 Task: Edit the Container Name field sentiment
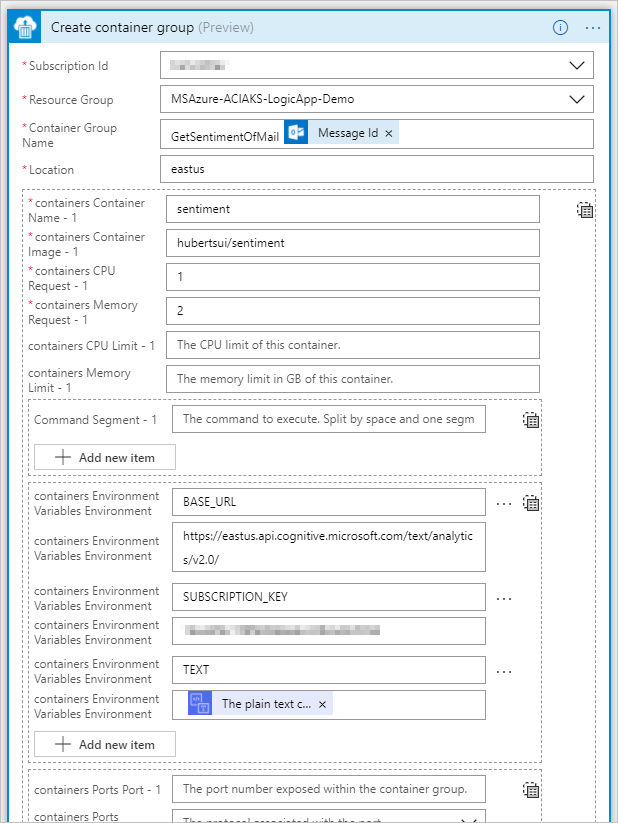[x=353, y=209]
